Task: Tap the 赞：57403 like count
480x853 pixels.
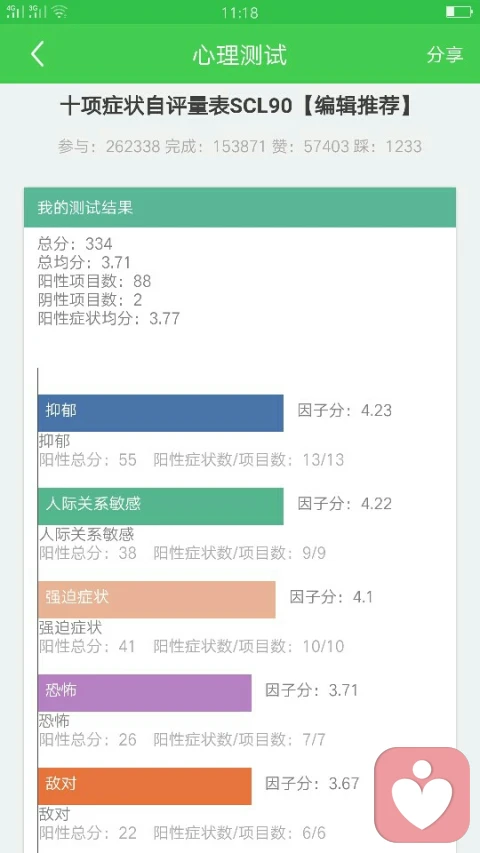Action: [310, 146]
